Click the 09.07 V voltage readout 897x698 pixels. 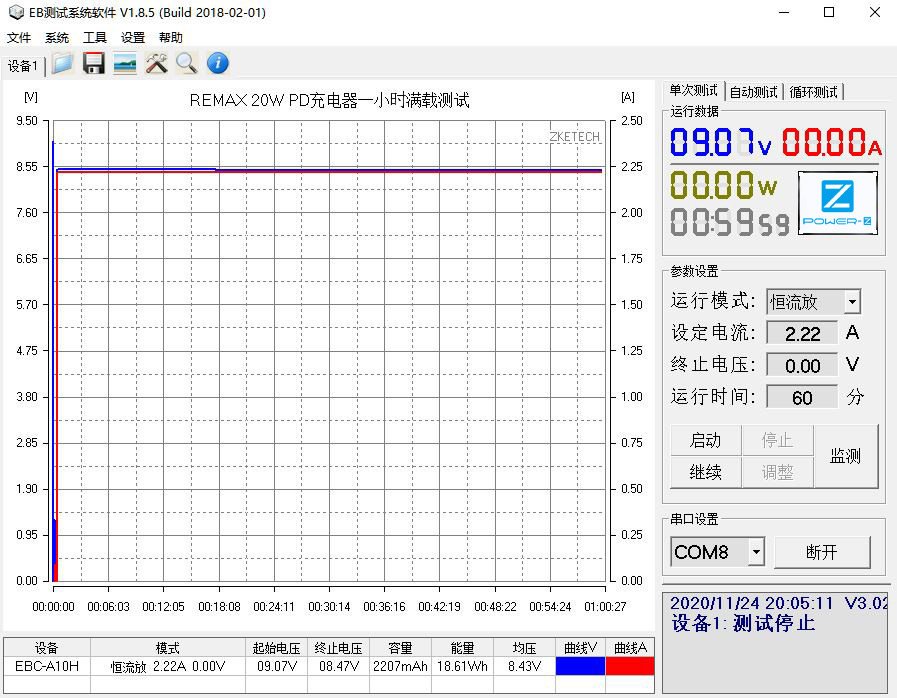(x=720, y=142)
